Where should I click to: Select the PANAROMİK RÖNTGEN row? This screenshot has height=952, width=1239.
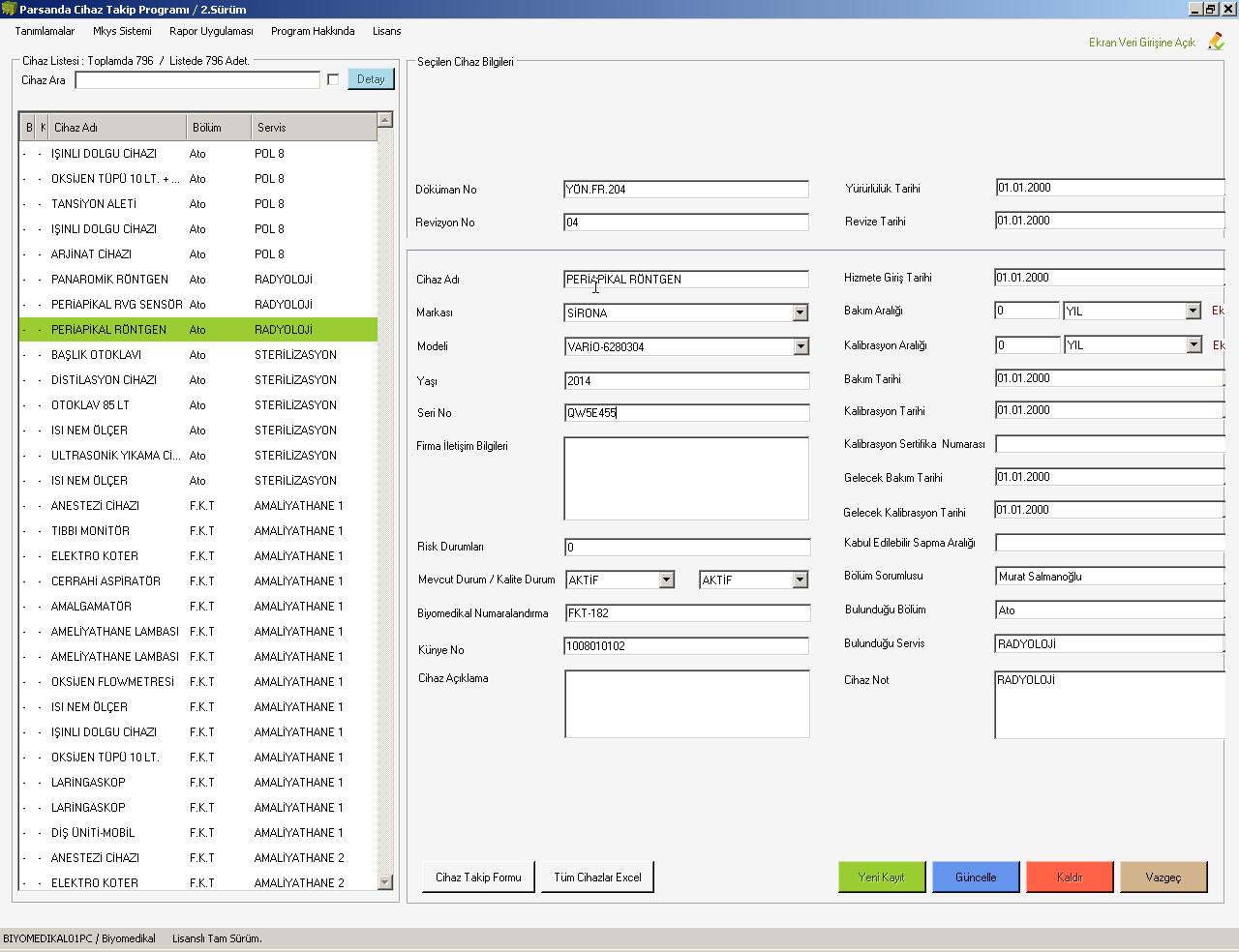pyautogui.click(x=198, y=280)
